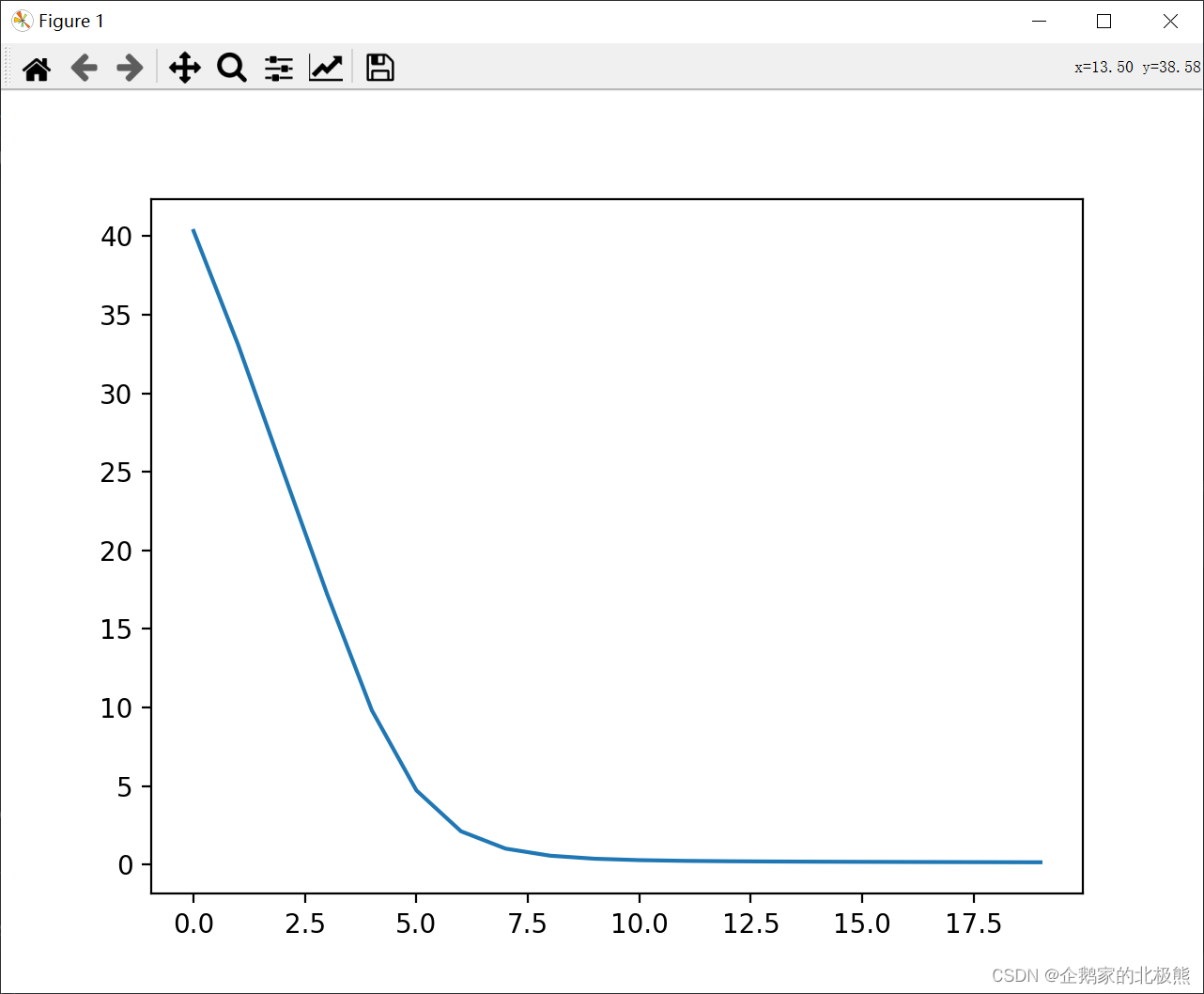Click the x-axis tick label 15.0
1204x994 pixels.
point(862,924)
